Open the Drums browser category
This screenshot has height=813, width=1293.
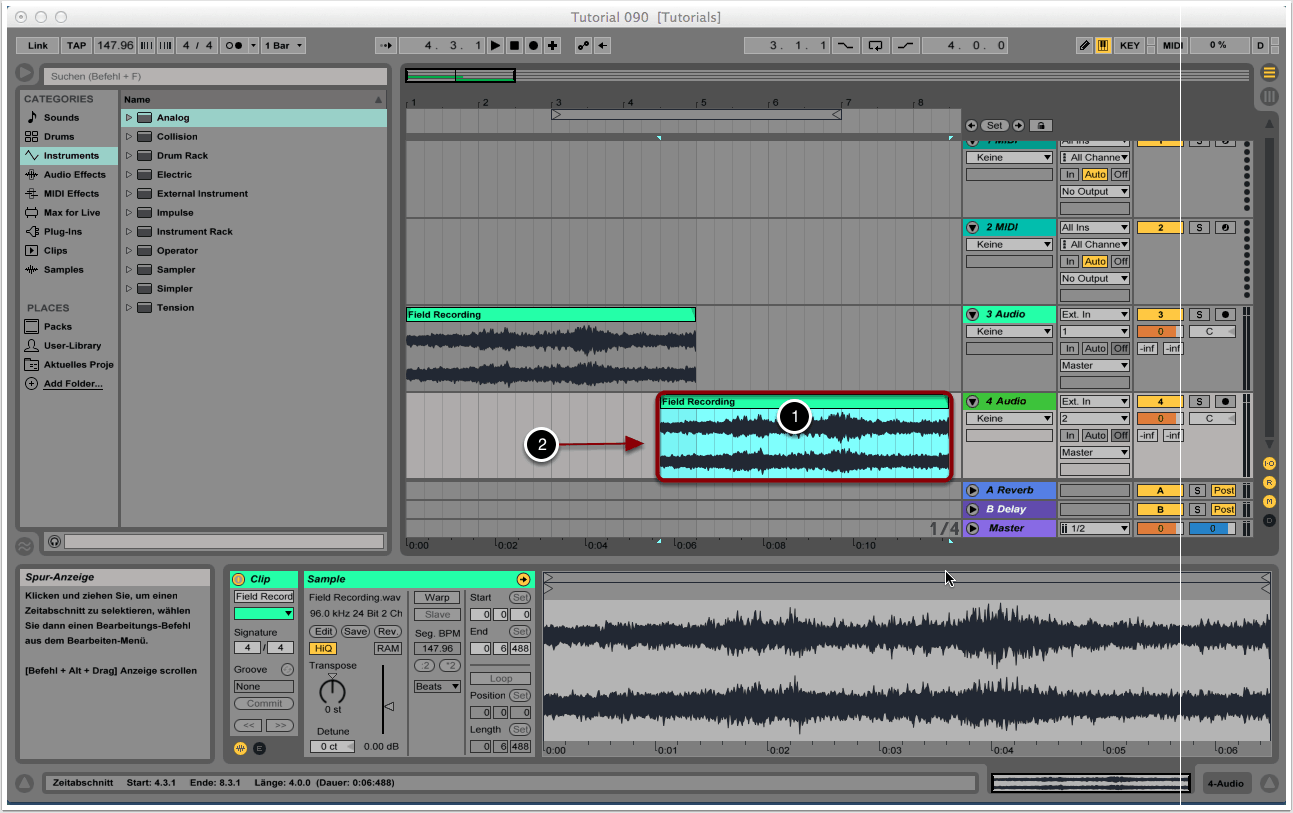pos(59,137)
